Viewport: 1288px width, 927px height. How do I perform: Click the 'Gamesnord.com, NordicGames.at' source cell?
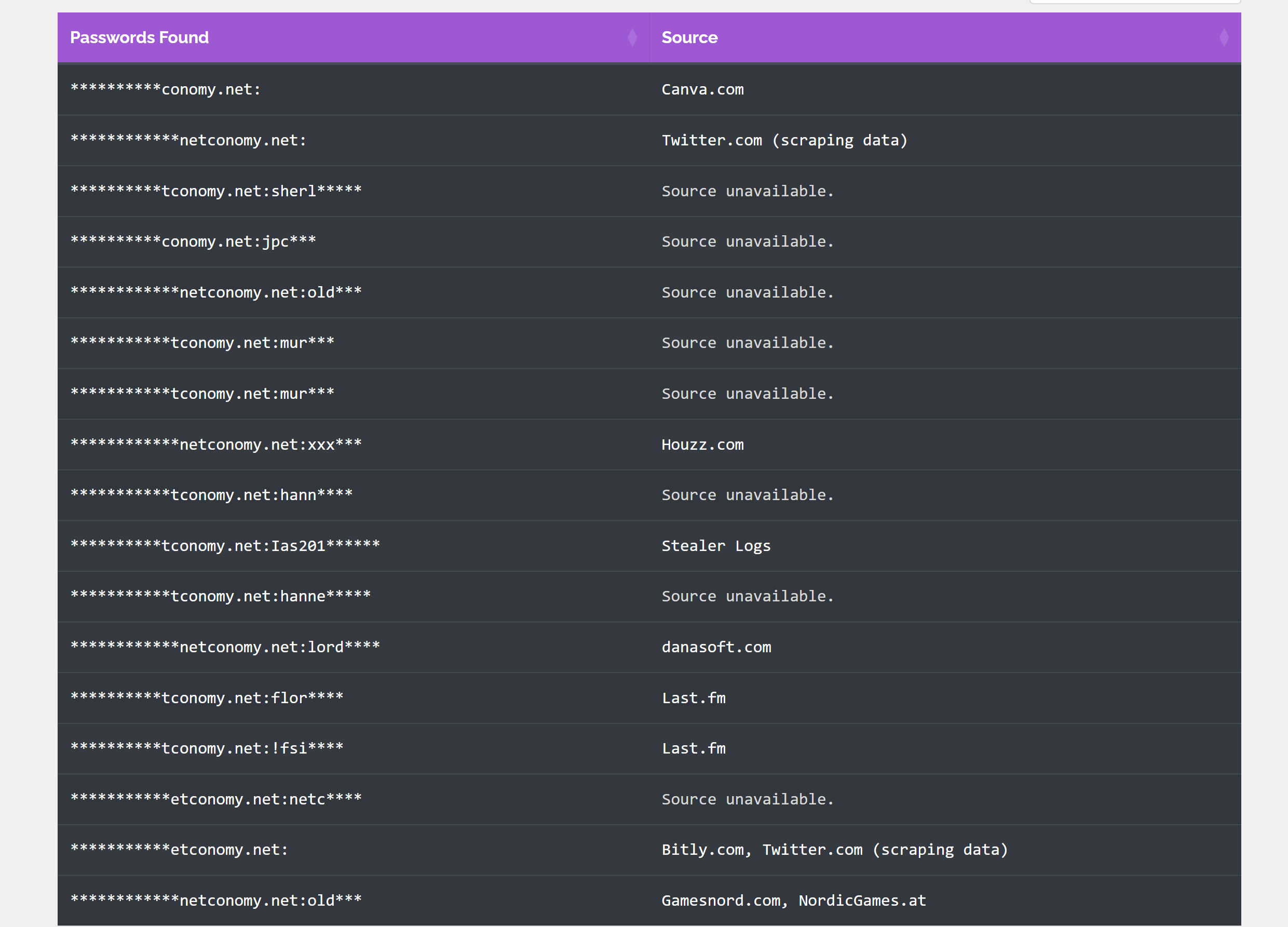793,901
